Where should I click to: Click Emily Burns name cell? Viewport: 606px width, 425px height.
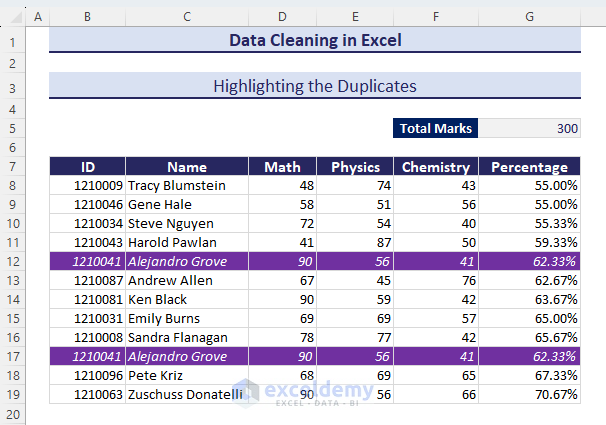click(187, 318)
